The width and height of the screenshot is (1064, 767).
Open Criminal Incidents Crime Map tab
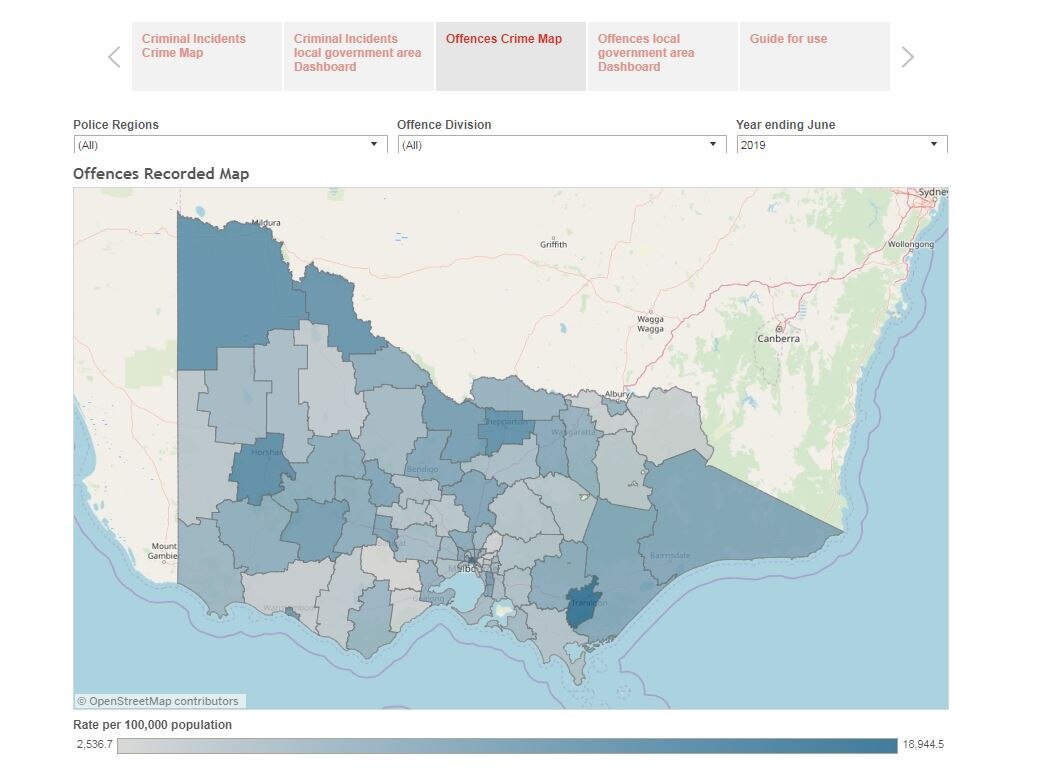(x=206, y=56)
